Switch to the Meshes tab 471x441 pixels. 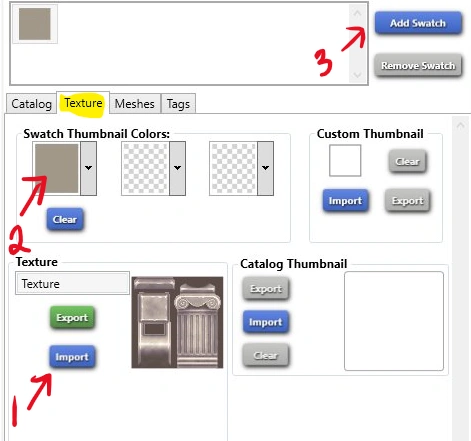(x=135, y=104)
